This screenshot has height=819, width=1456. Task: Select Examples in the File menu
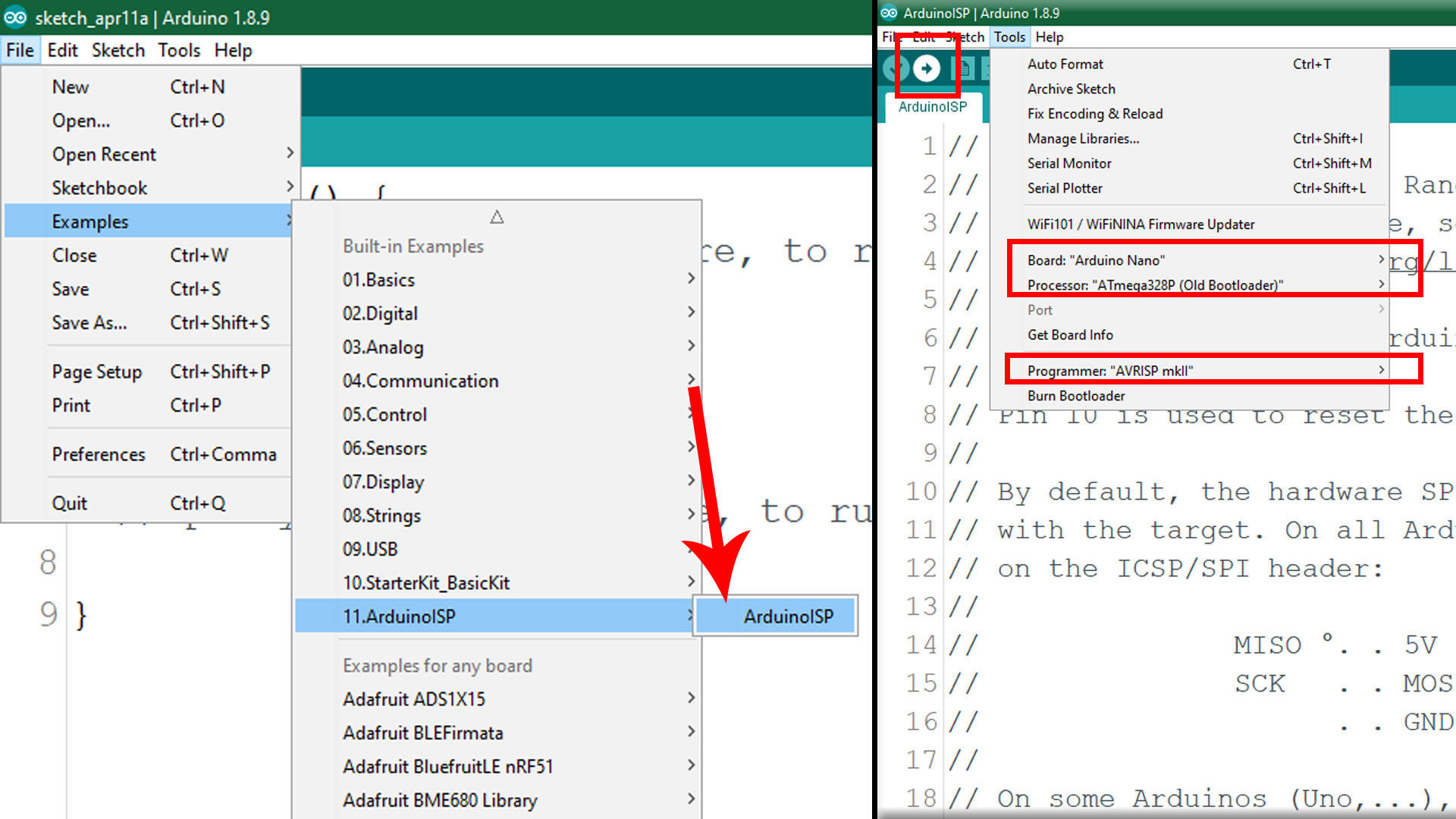(x=148, y=221)
